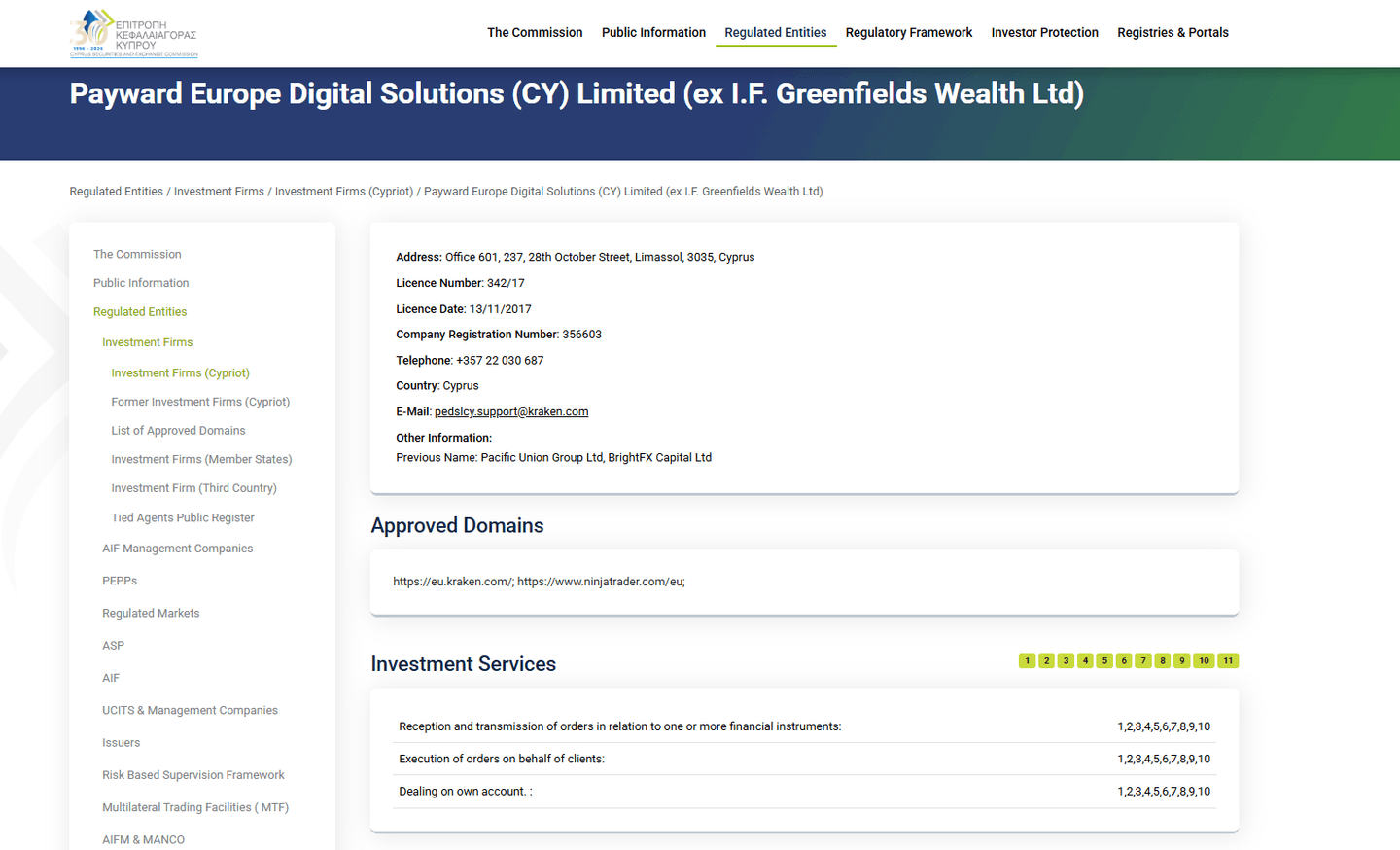Open UCITS & Management Companies sidebar item
1400x850 pixels.
190,711
